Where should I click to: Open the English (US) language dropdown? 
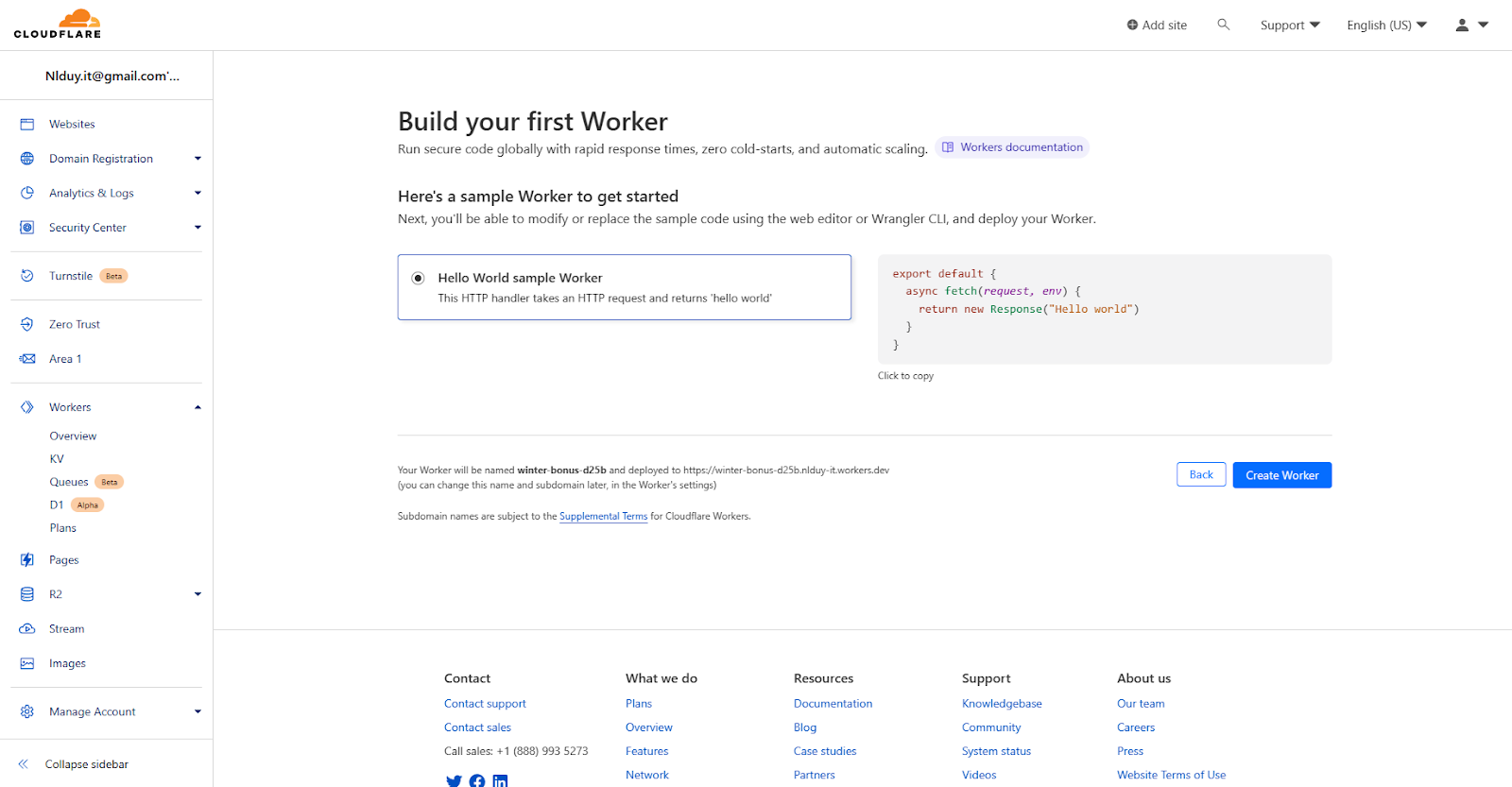[1386, 26]
